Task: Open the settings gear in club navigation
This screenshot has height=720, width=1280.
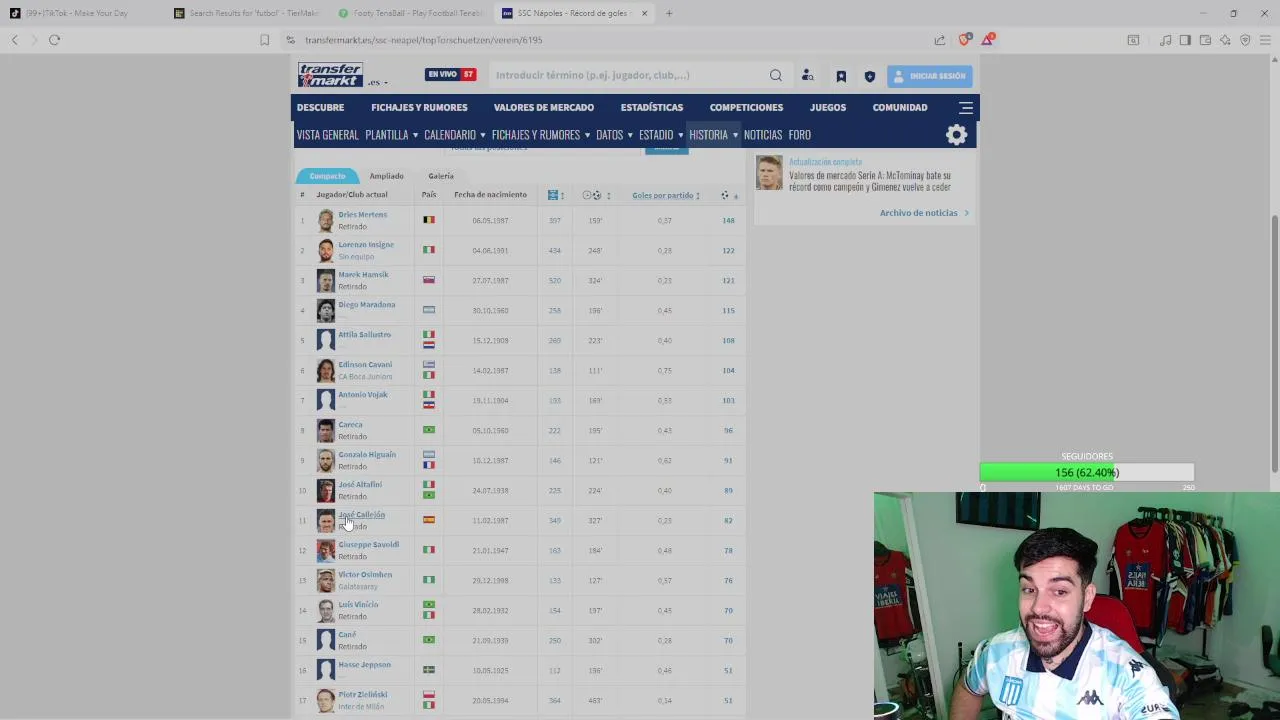Action: click(957, 135)
